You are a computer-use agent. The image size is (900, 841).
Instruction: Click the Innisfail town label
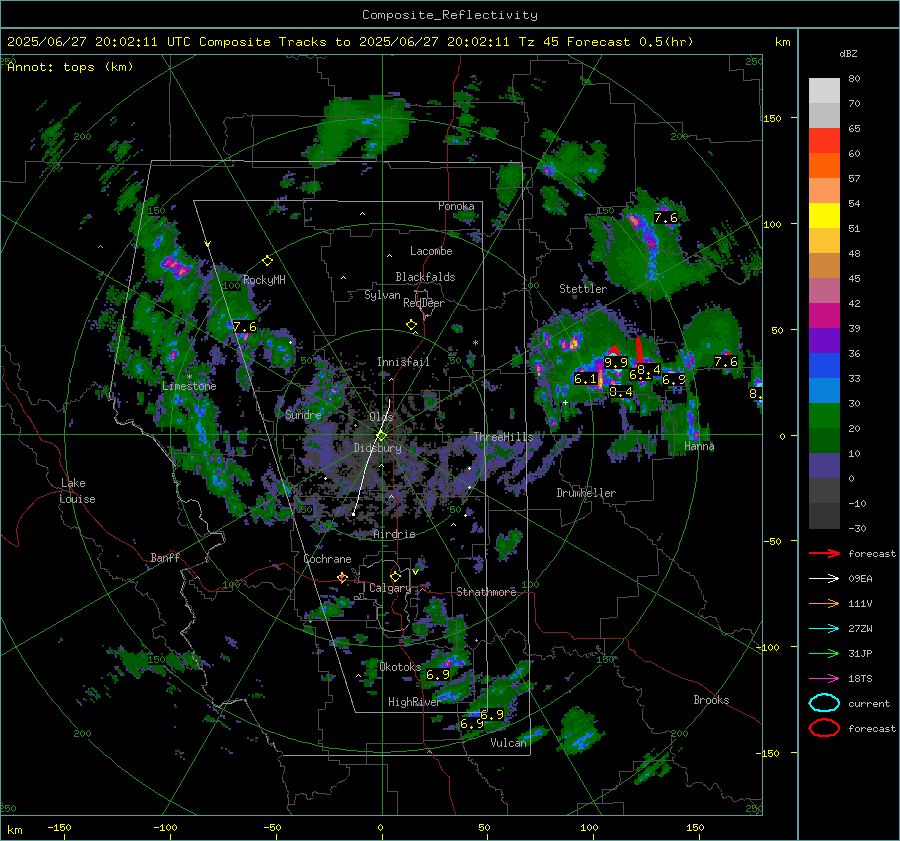click(403, 362)
